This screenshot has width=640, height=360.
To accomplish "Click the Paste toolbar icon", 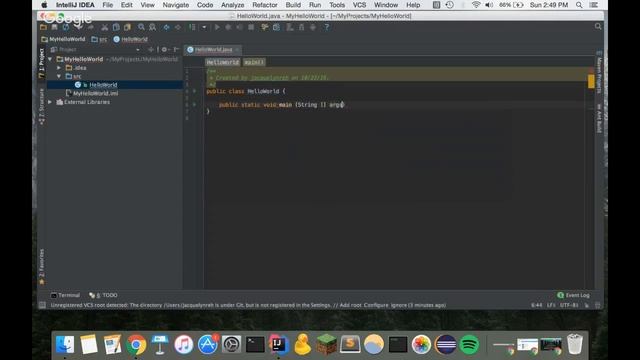I will click(x=127, y=27).
